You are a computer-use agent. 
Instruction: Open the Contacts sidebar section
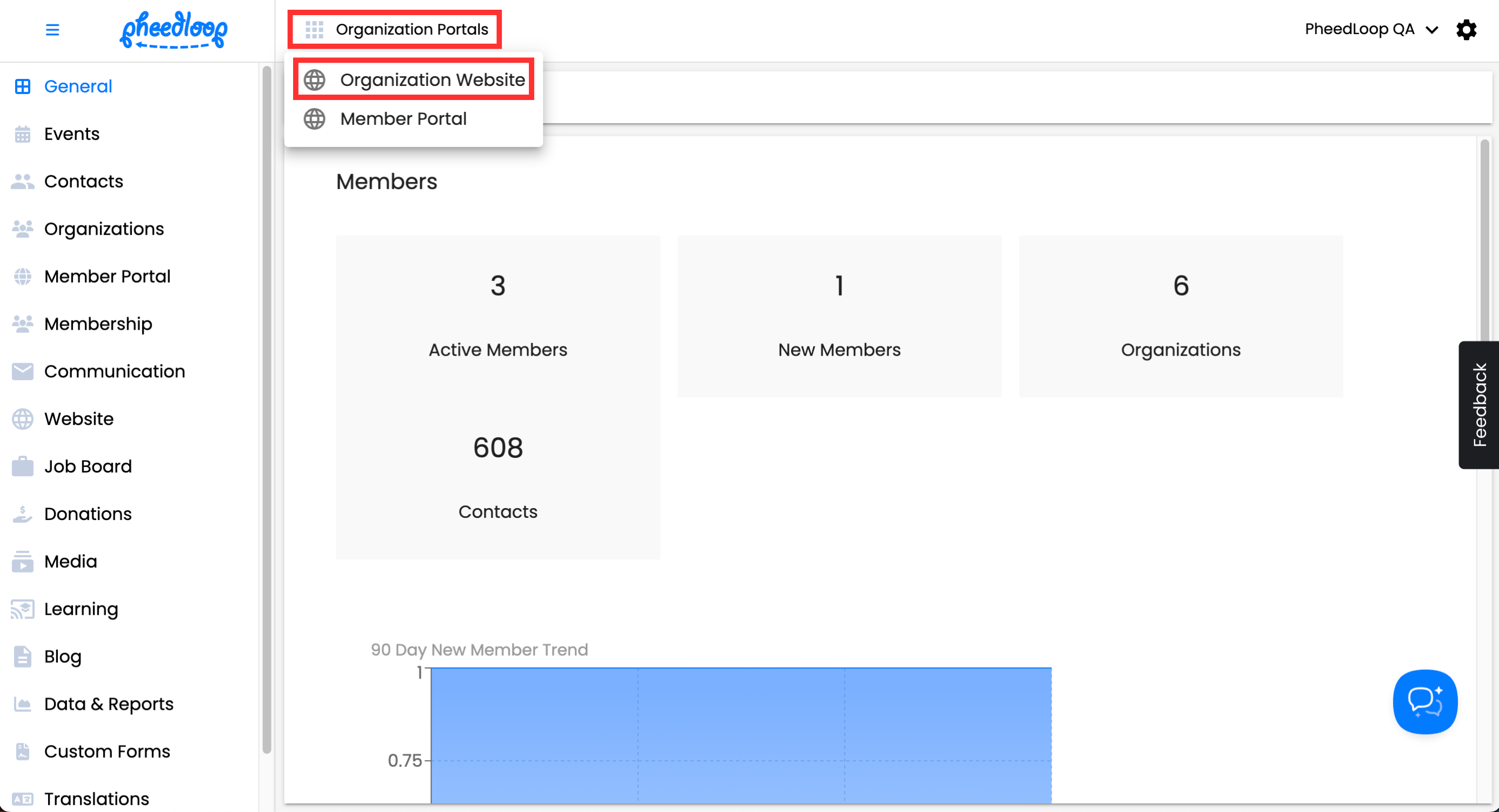click(83, 182)
